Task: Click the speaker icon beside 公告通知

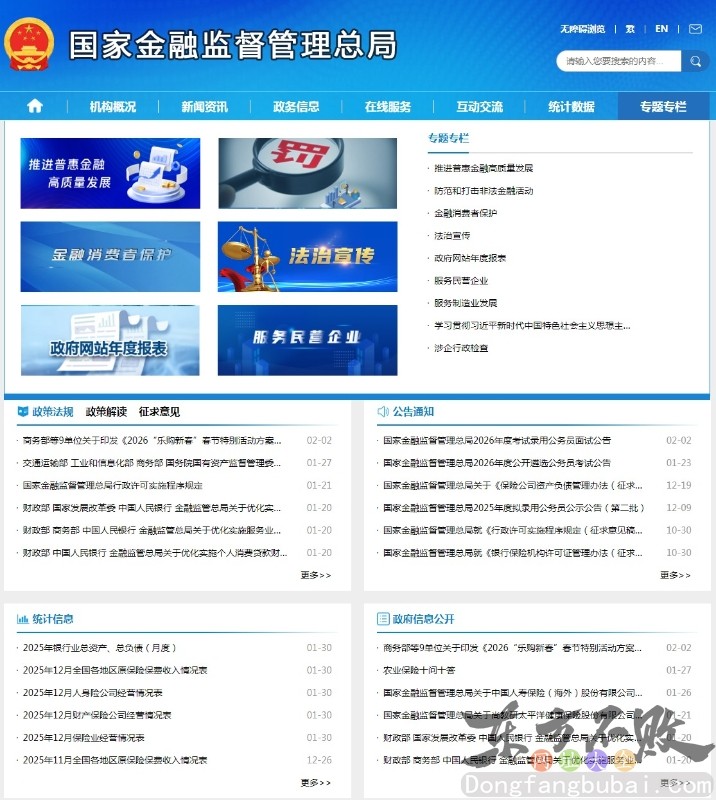Action: [x=383, y=411]
